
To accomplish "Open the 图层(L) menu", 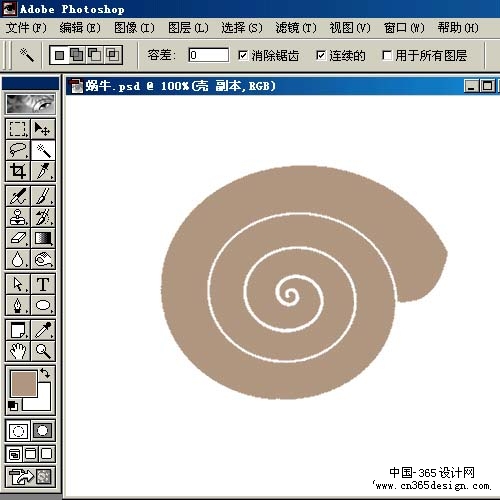I will 188,28.
